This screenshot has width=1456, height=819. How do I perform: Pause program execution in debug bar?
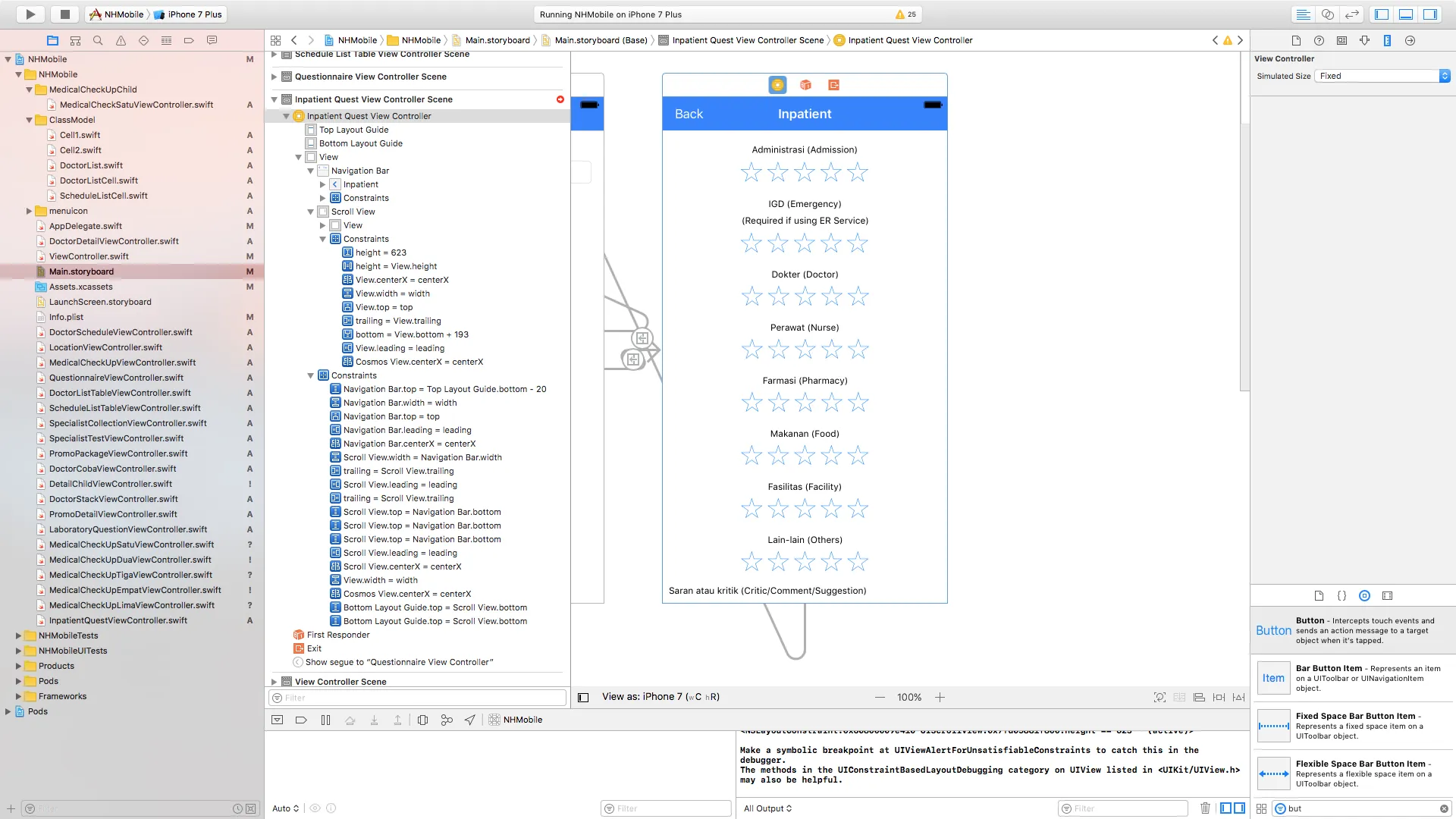tap(325, 720)
